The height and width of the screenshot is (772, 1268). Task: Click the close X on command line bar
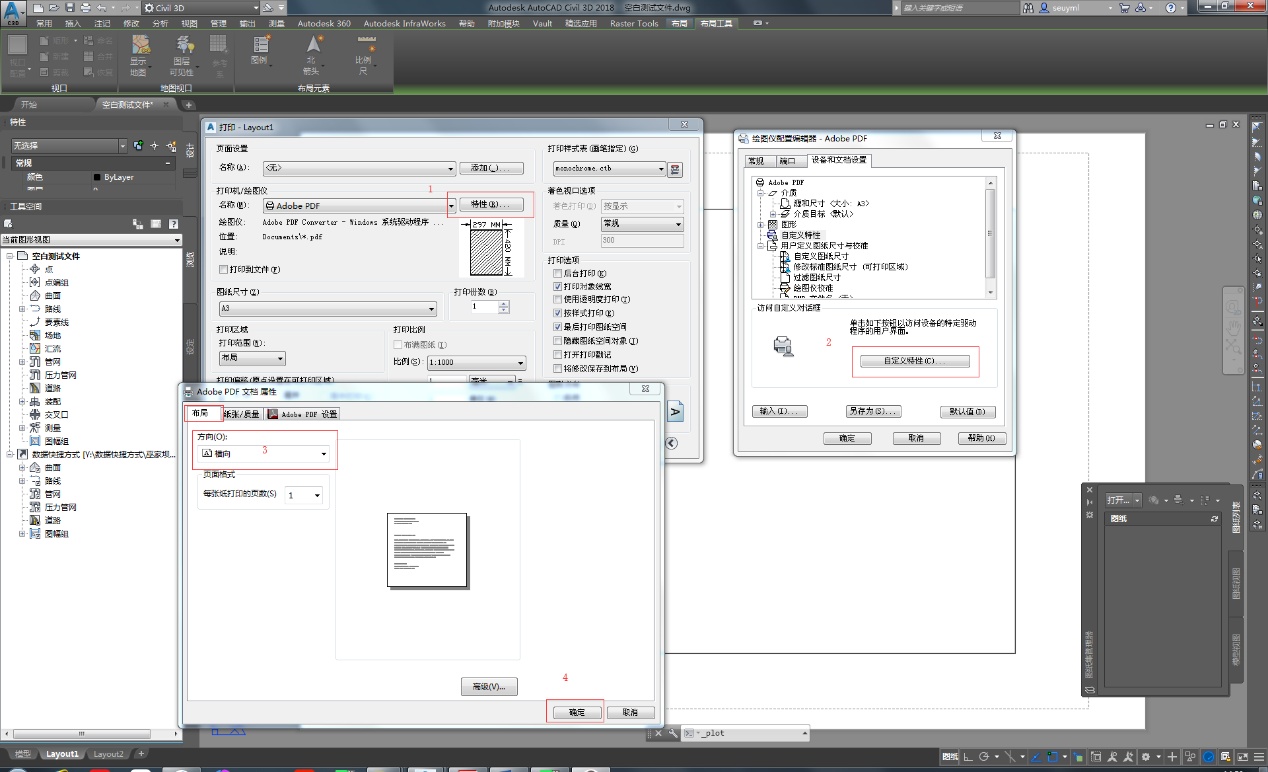[x=657, y=733]
